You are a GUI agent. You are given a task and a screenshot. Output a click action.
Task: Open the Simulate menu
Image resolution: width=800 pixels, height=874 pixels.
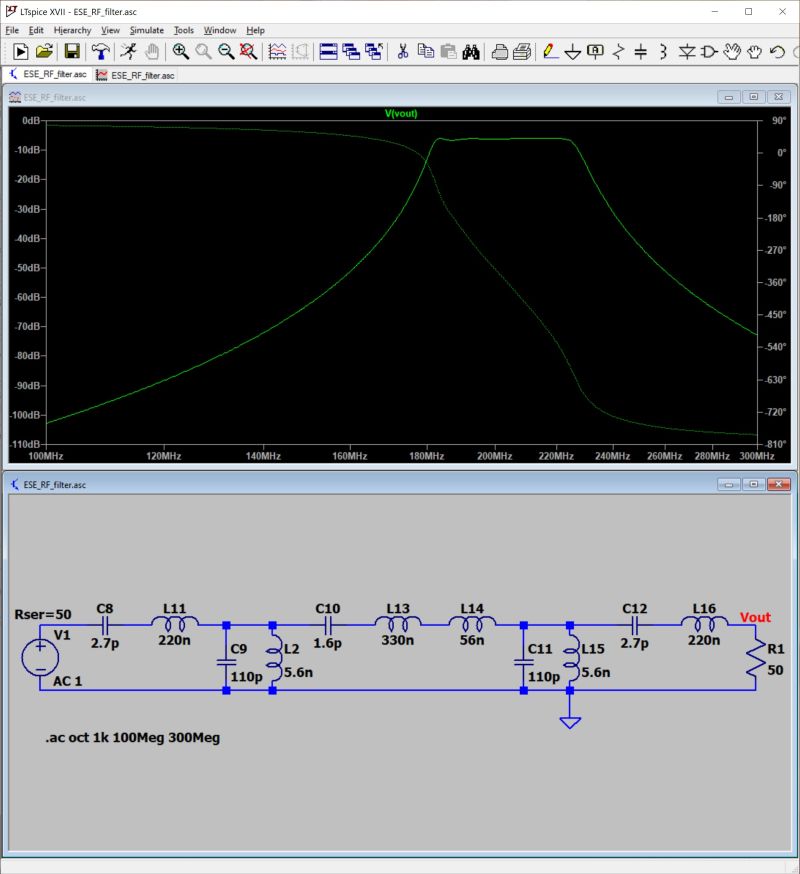[x=146, y=30]
